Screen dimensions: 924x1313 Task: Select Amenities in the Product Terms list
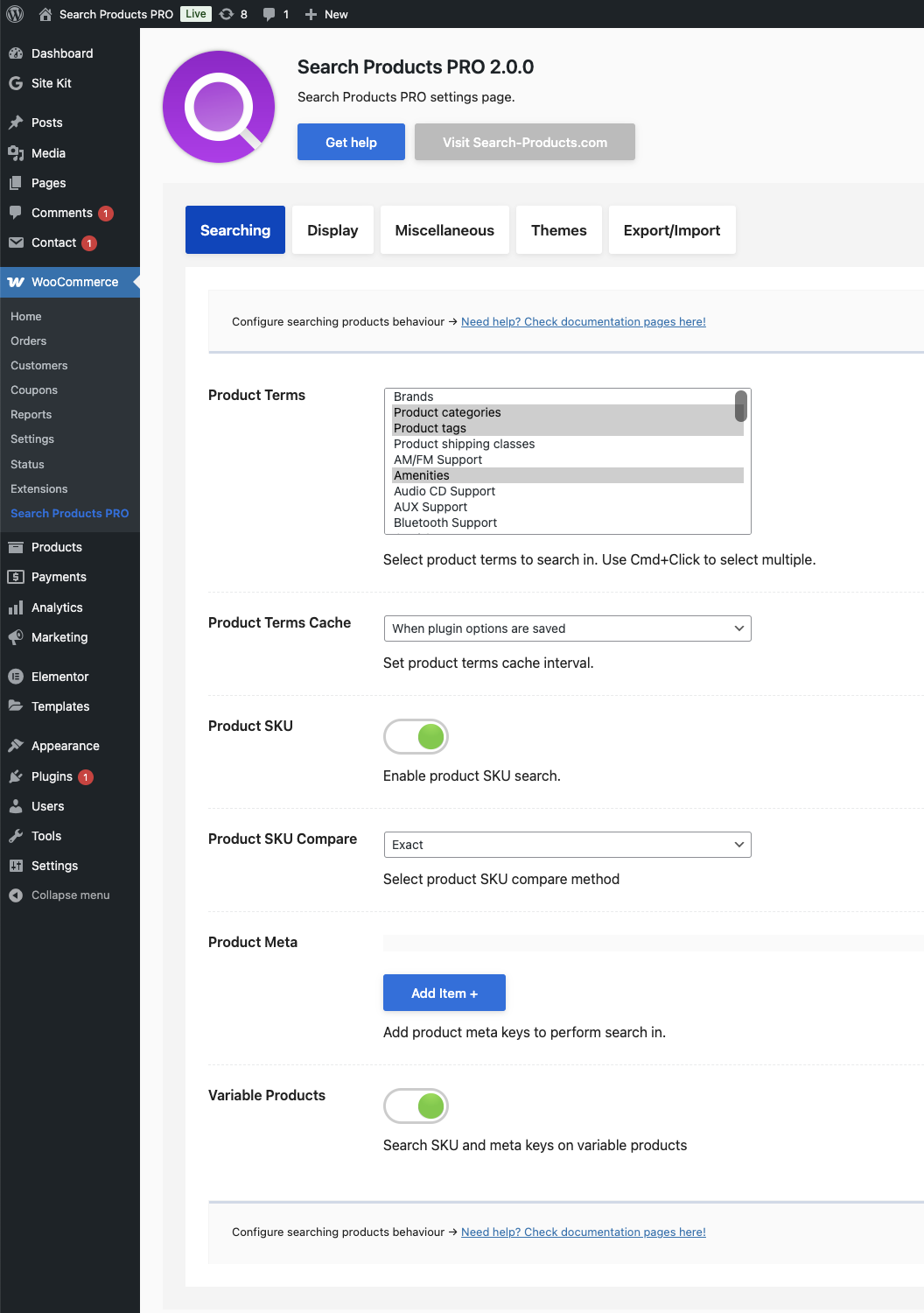[422, 474]
